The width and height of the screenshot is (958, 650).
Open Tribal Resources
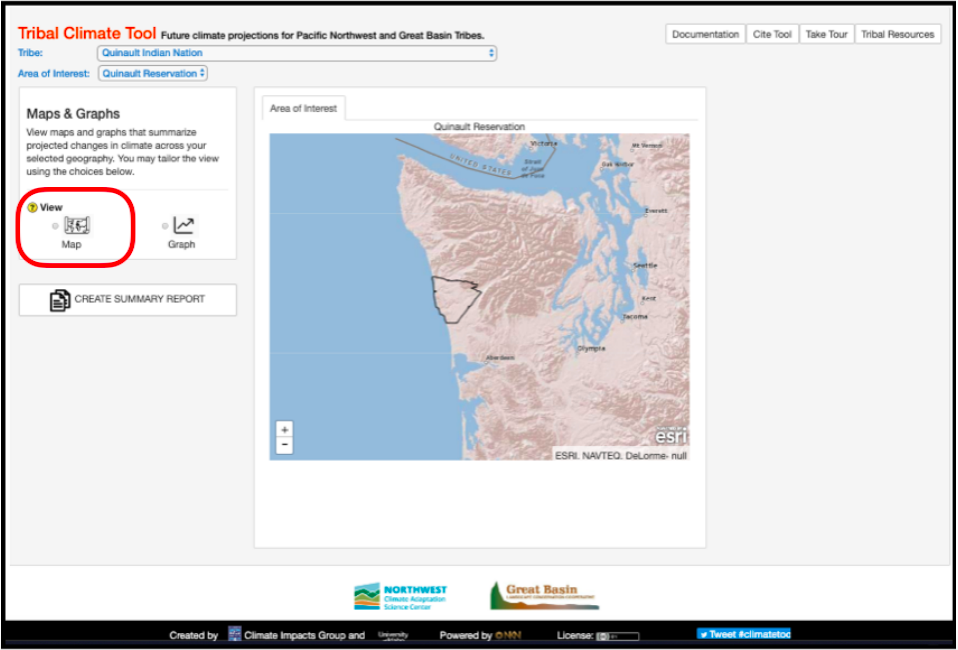[897, 34]
